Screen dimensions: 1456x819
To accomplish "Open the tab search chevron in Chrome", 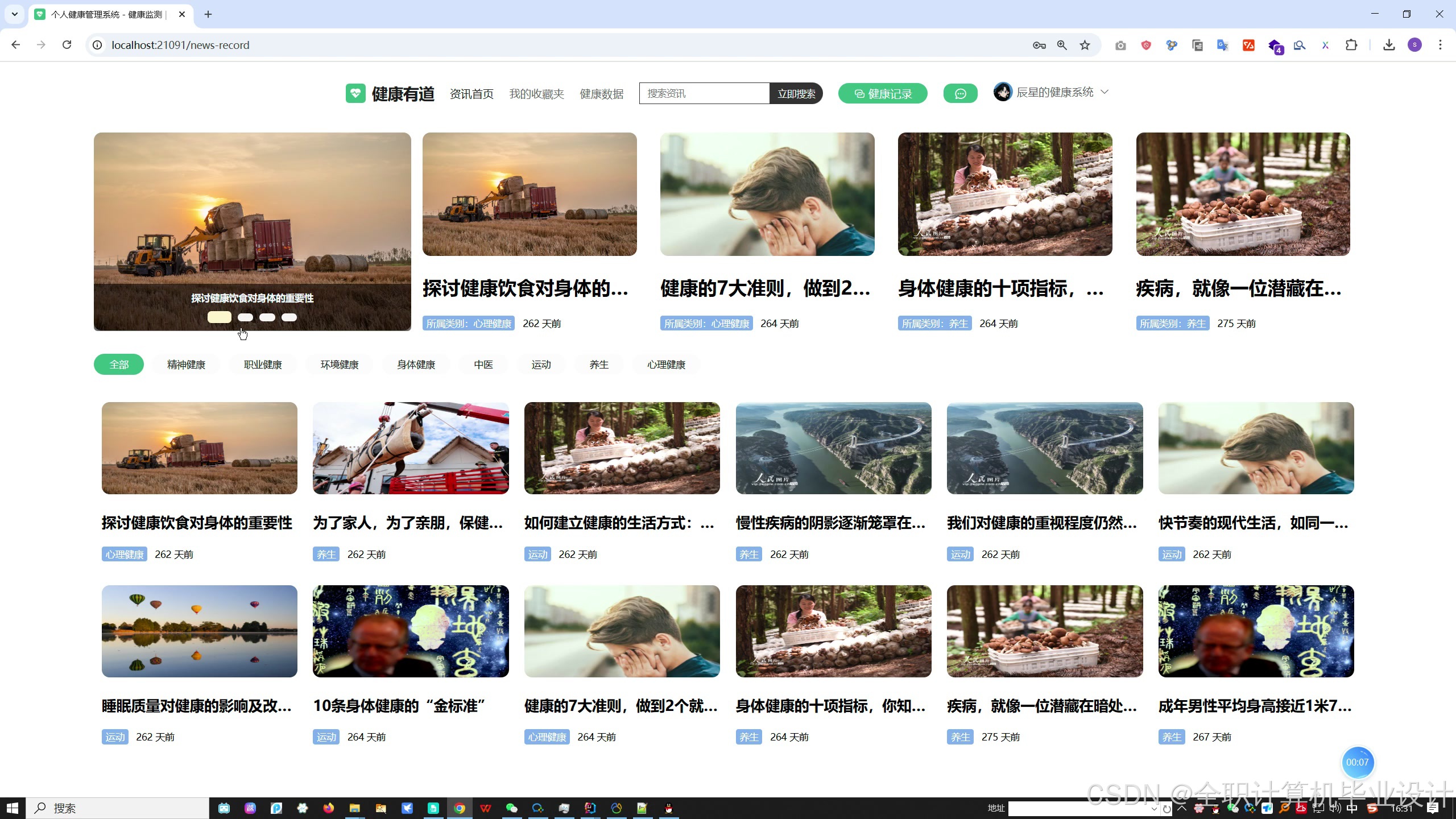I will (15, 14).
